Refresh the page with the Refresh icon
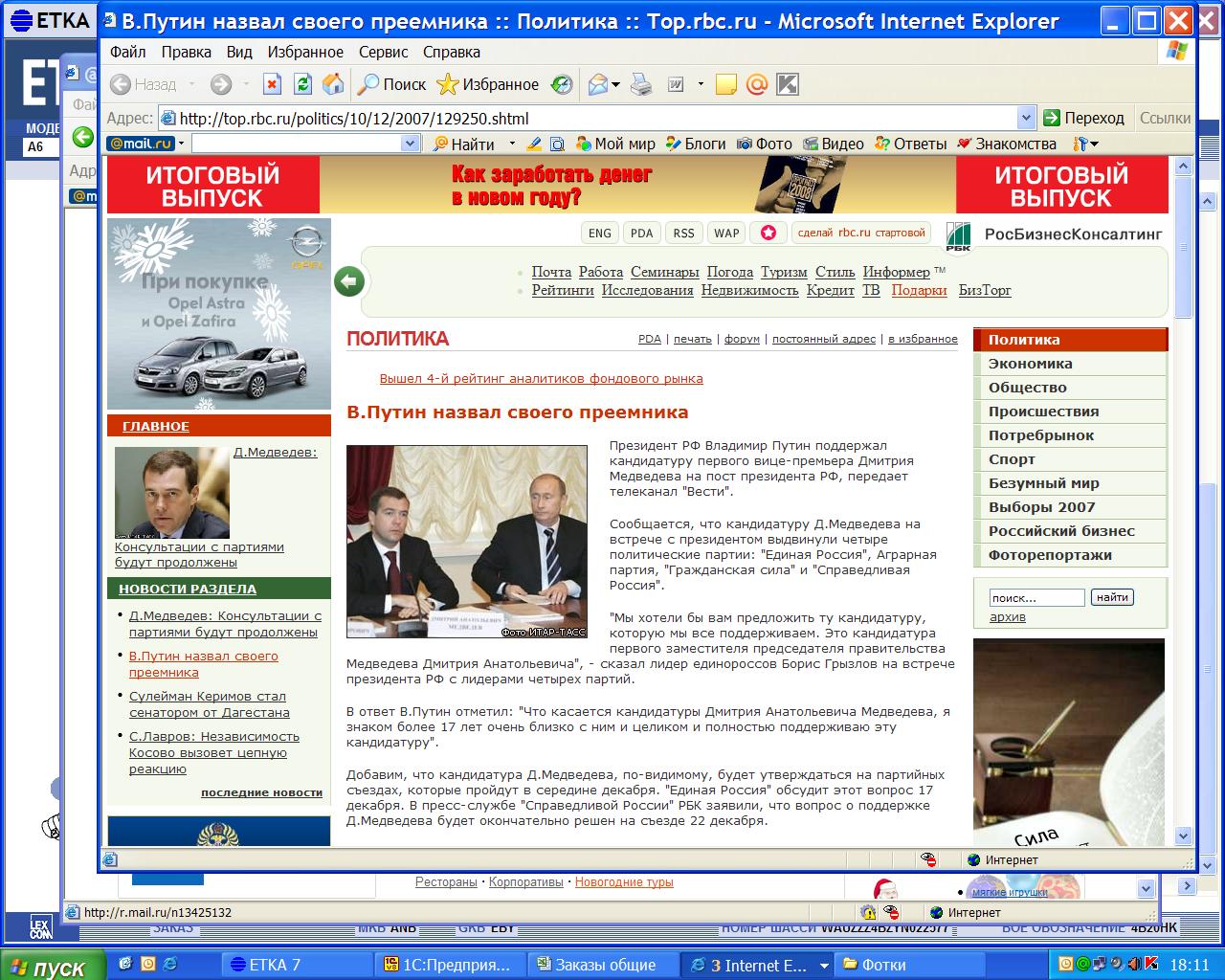The height and width of the screenshot is (980, 1225). 302,85
